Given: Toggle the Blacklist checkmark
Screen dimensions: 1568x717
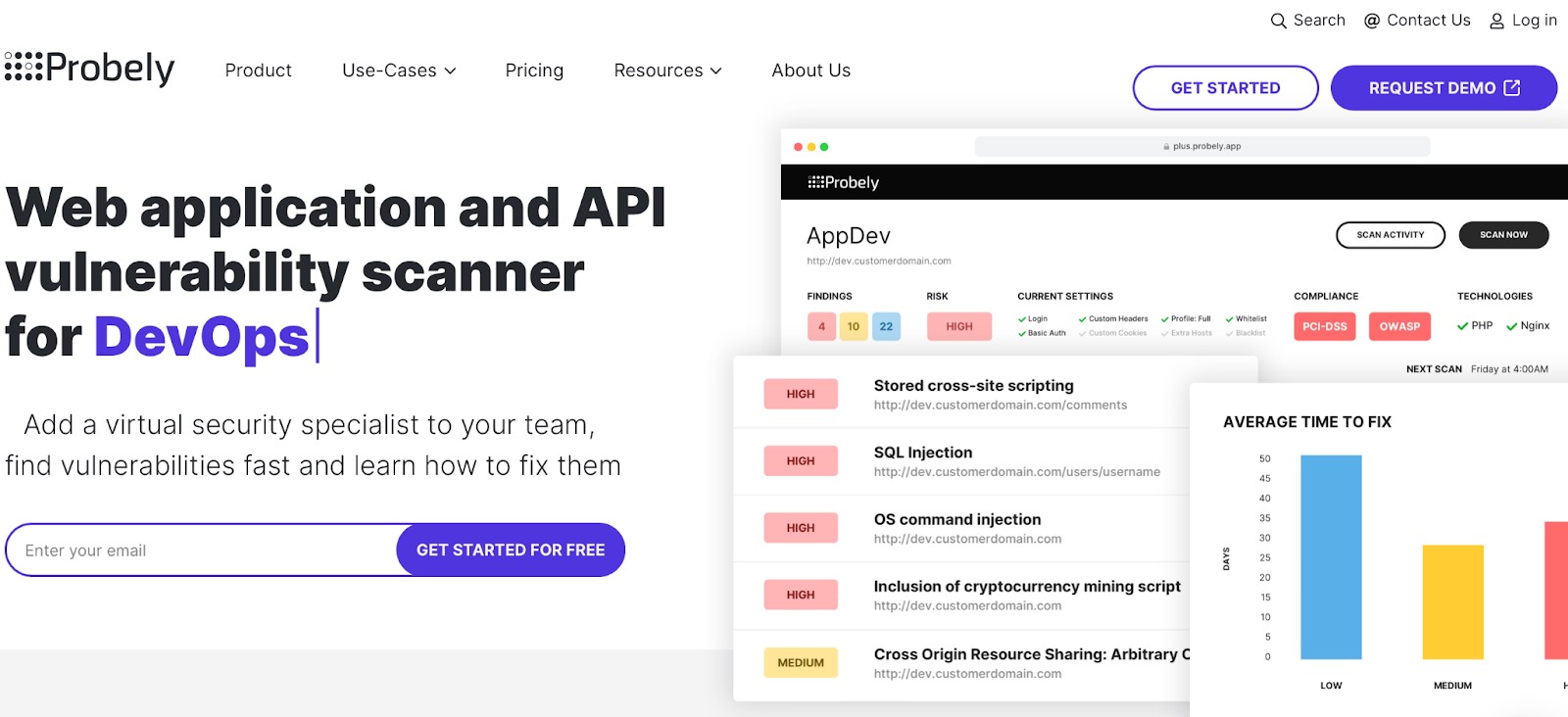Looking at the screenshot, I should pyautogui.click(x=1230, y=333).
